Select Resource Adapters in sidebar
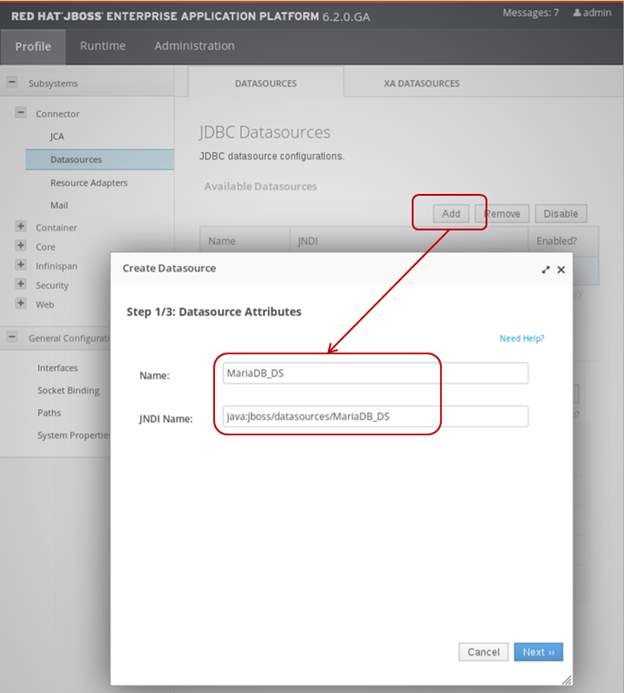 click(89, 183)
